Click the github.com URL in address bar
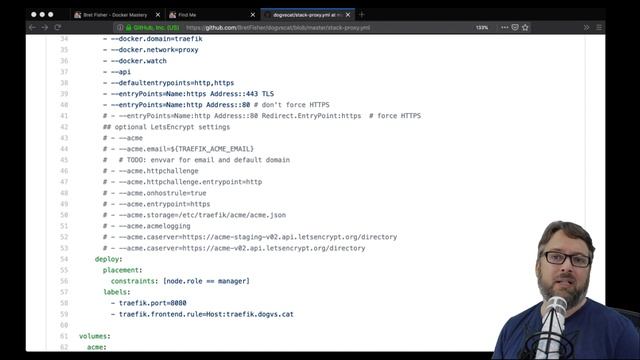 pyautogui.click(x=278, y=28)
